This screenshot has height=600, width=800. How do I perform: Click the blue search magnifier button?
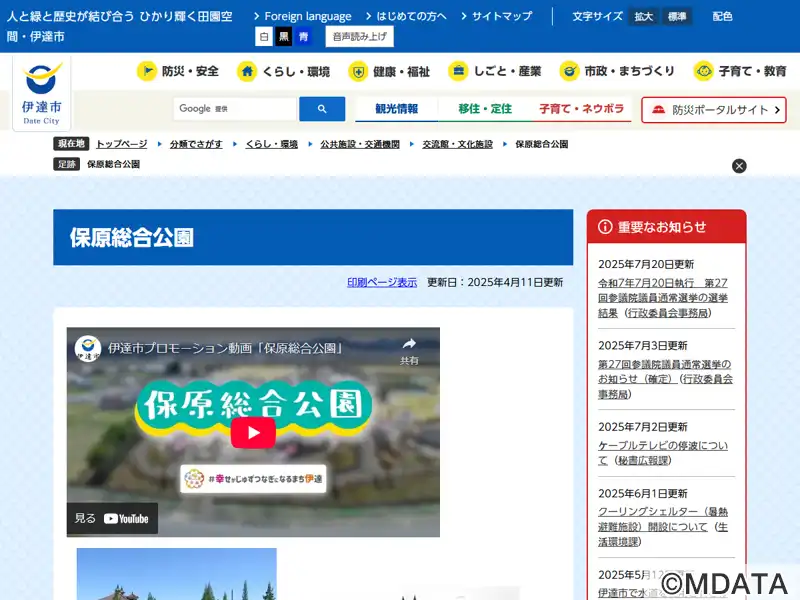(x=322, y=109)
